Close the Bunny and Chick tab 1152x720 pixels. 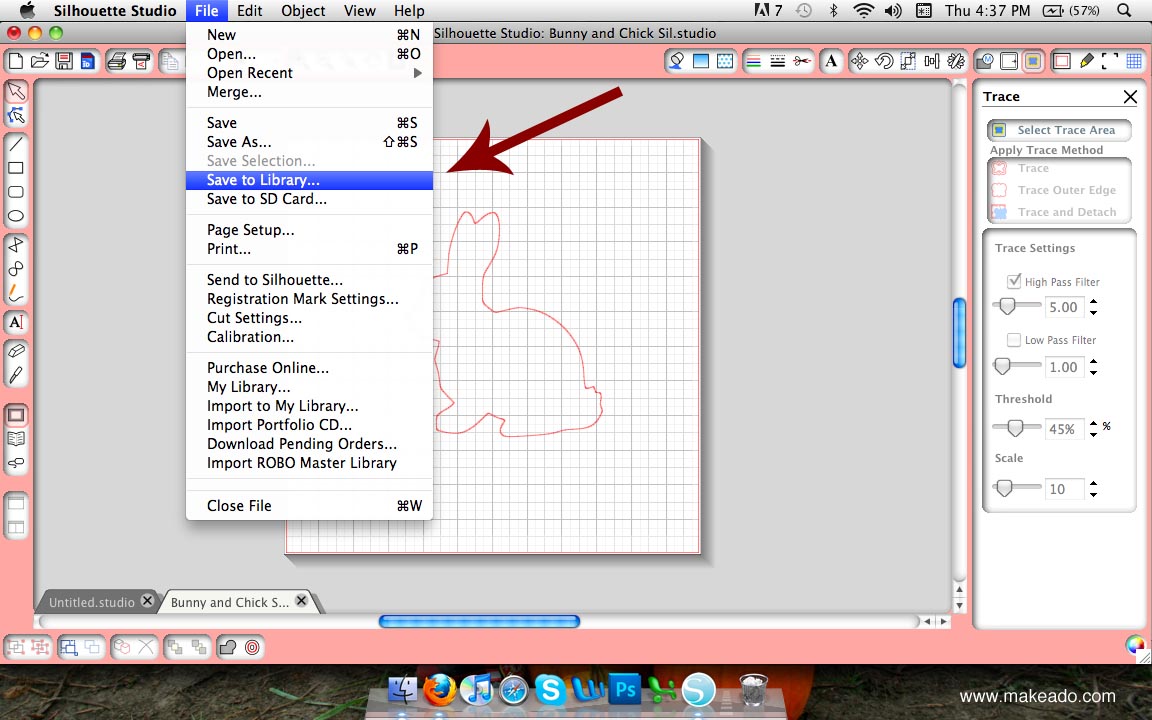click(x=301, y=600)
